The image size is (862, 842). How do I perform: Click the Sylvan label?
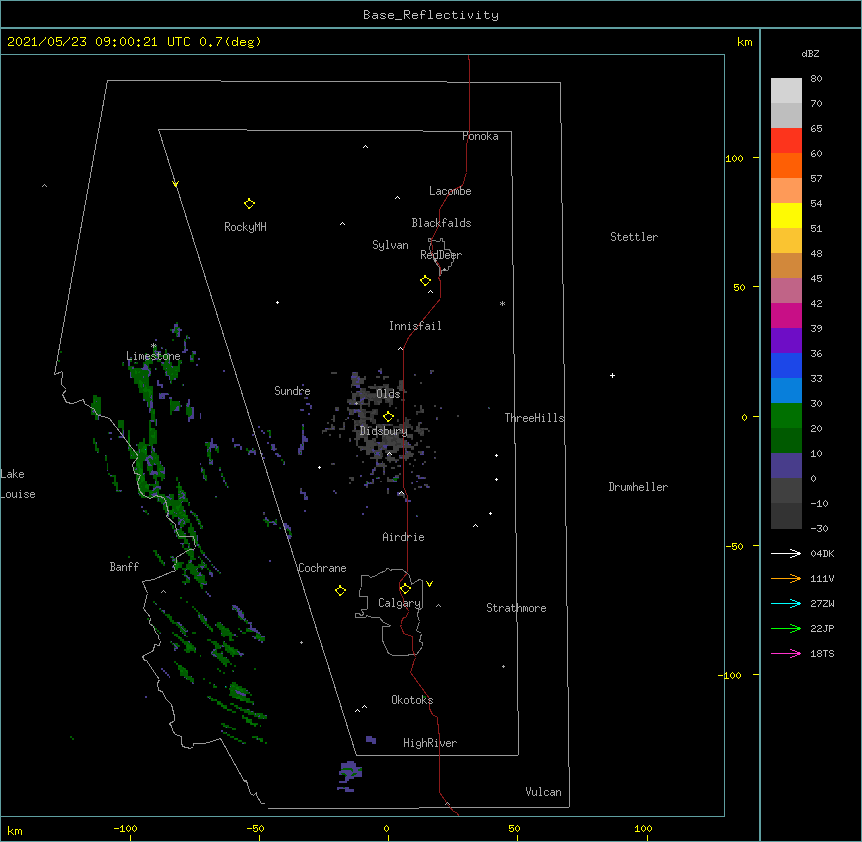click(390, 246)
